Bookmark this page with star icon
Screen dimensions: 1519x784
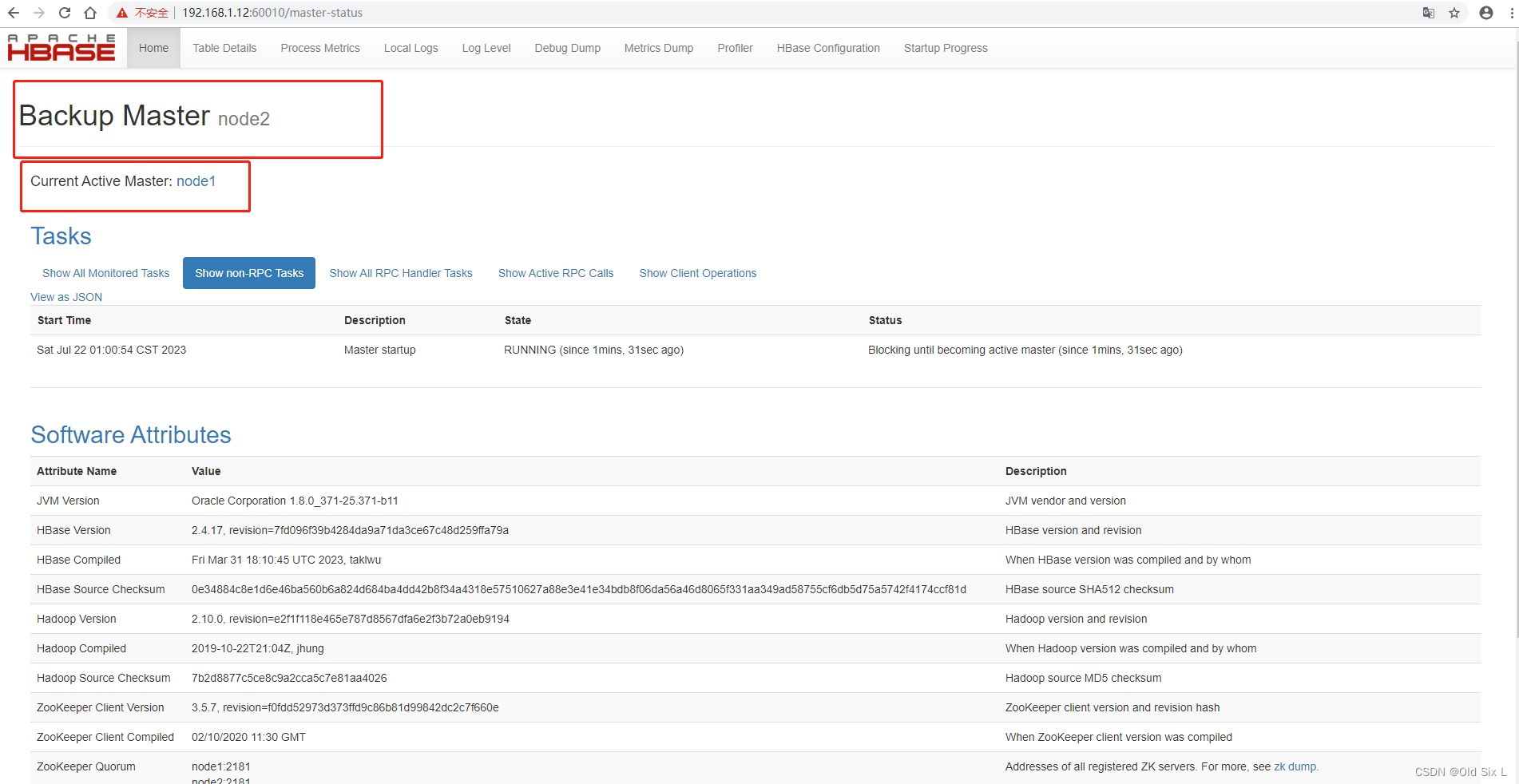click(1454, 13)
